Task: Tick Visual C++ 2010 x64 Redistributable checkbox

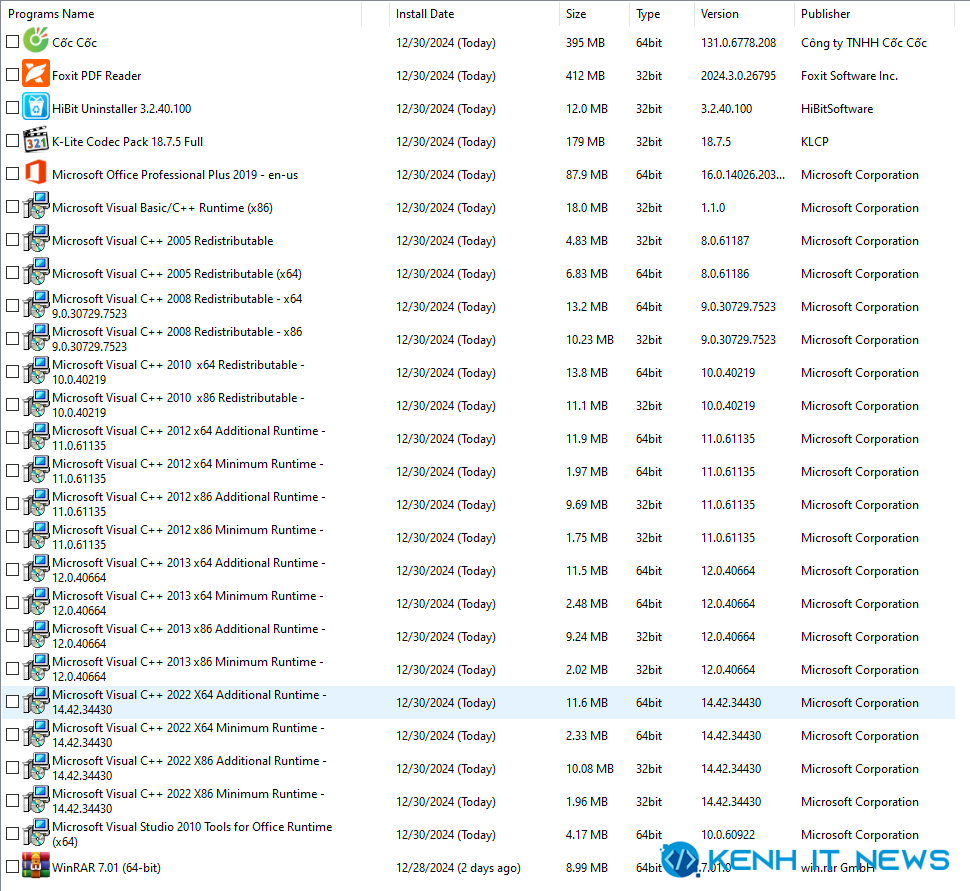Action: point(12,371)
